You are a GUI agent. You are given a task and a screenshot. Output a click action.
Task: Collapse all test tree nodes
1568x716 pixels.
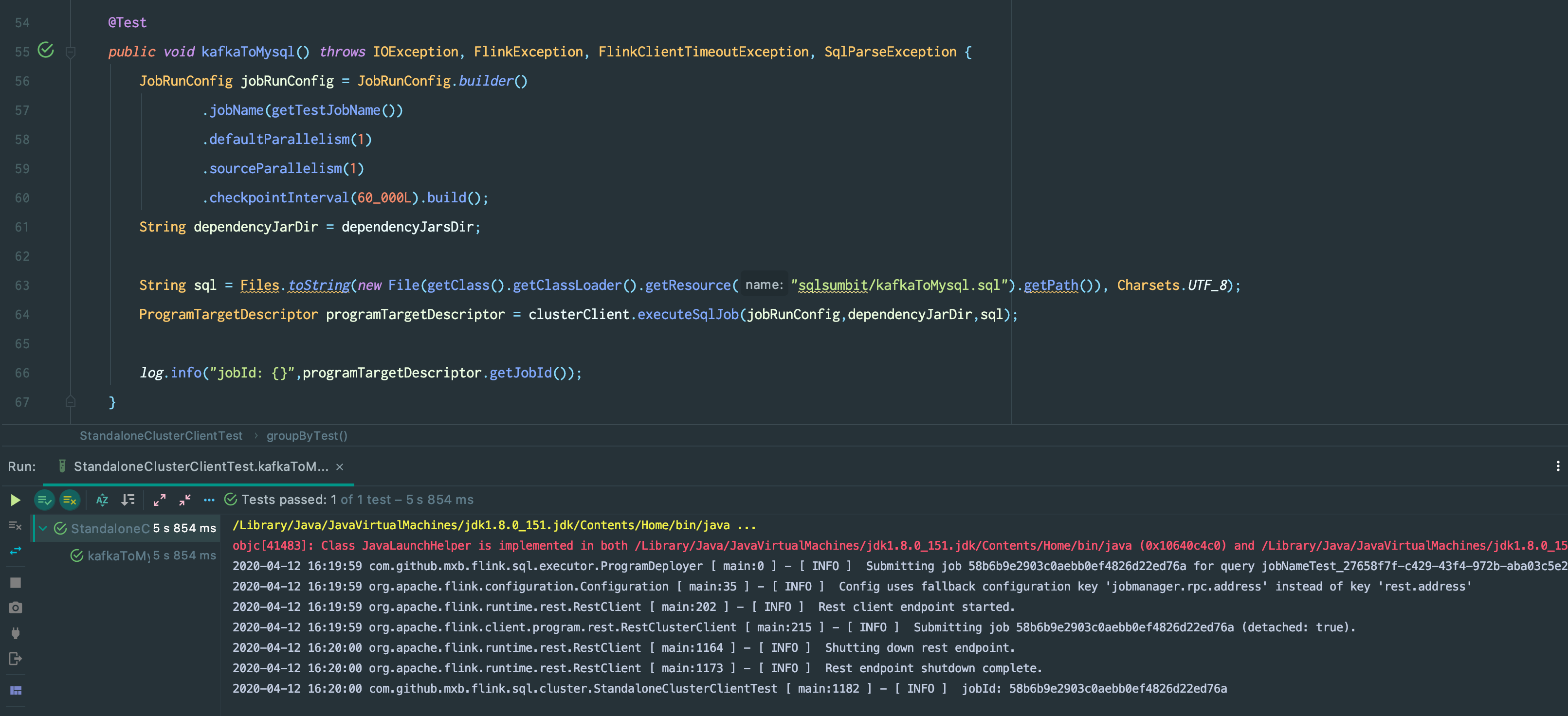[x=185, y=500]
